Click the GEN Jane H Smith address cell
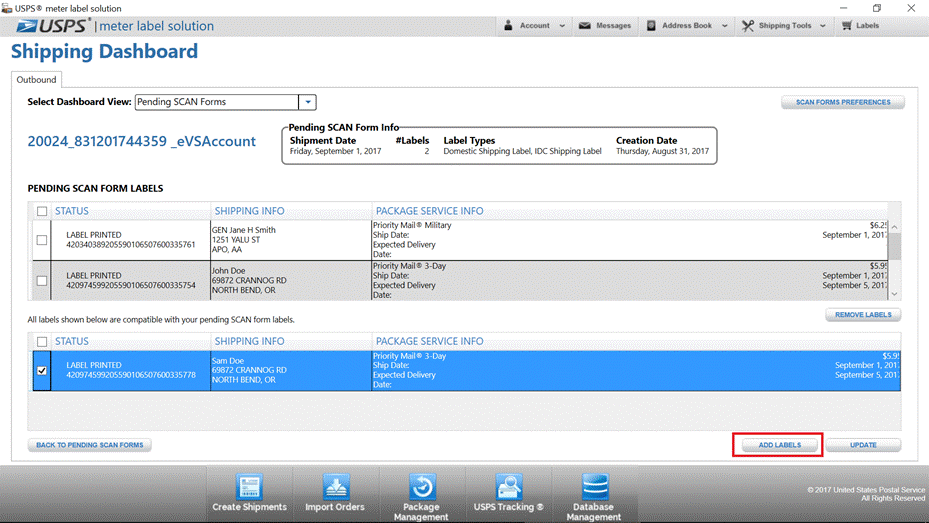 (291, 240)
